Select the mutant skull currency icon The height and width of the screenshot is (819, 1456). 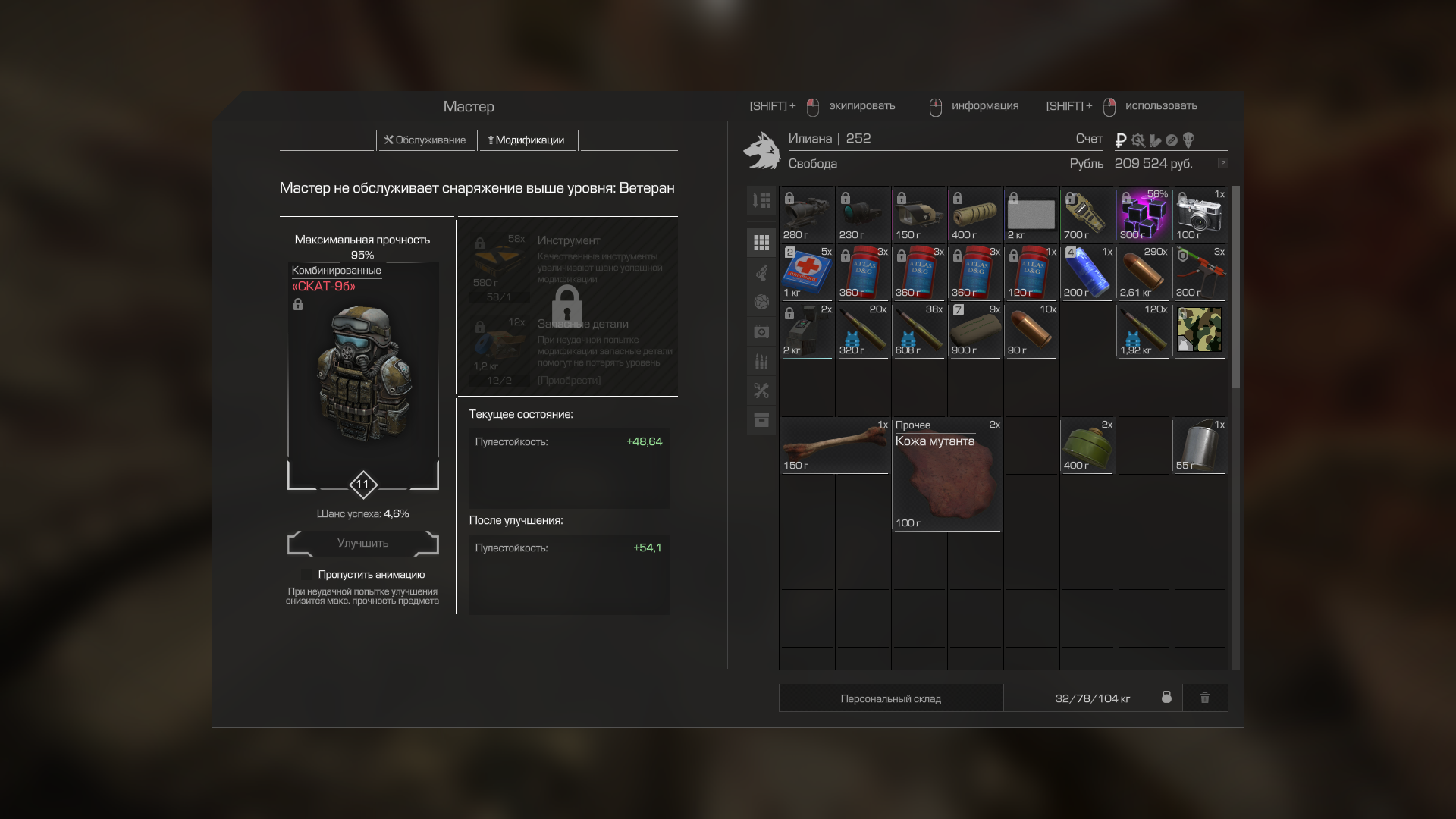click(1188, 140)
